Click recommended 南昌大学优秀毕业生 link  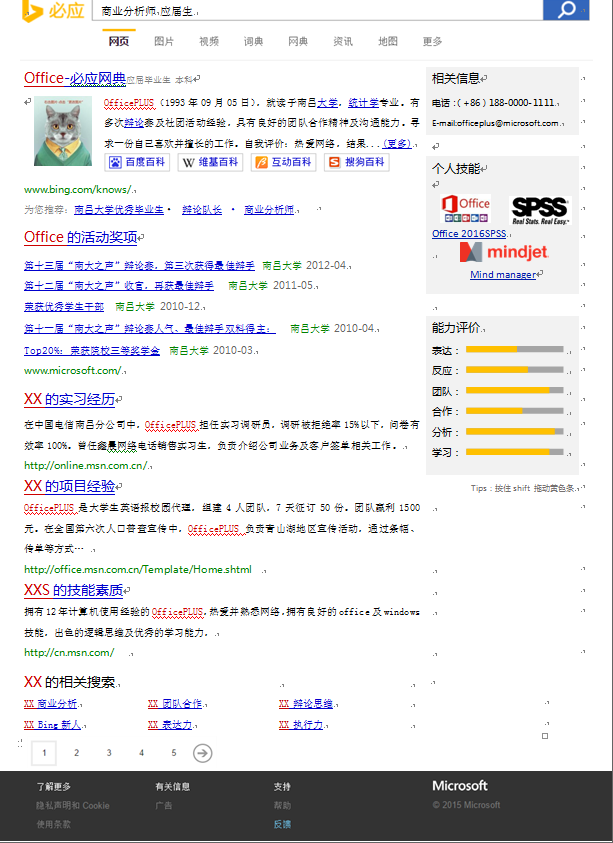click(119, 210)
